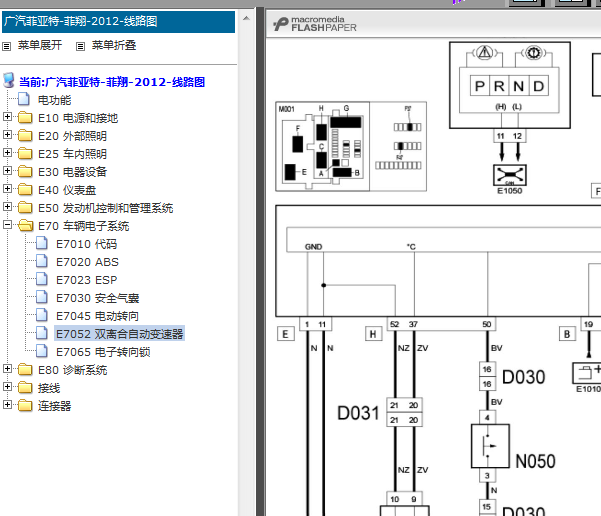This screenshot has height=516, width=601.
Task: Click the folder icon for E10 电源和接地
Action: point(25,117)
